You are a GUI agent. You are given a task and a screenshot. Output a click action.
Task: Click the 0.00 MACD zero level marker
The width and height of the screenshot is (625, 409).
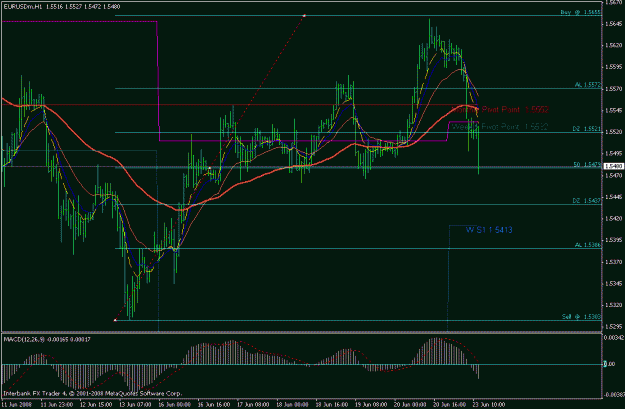pos(610,364)
